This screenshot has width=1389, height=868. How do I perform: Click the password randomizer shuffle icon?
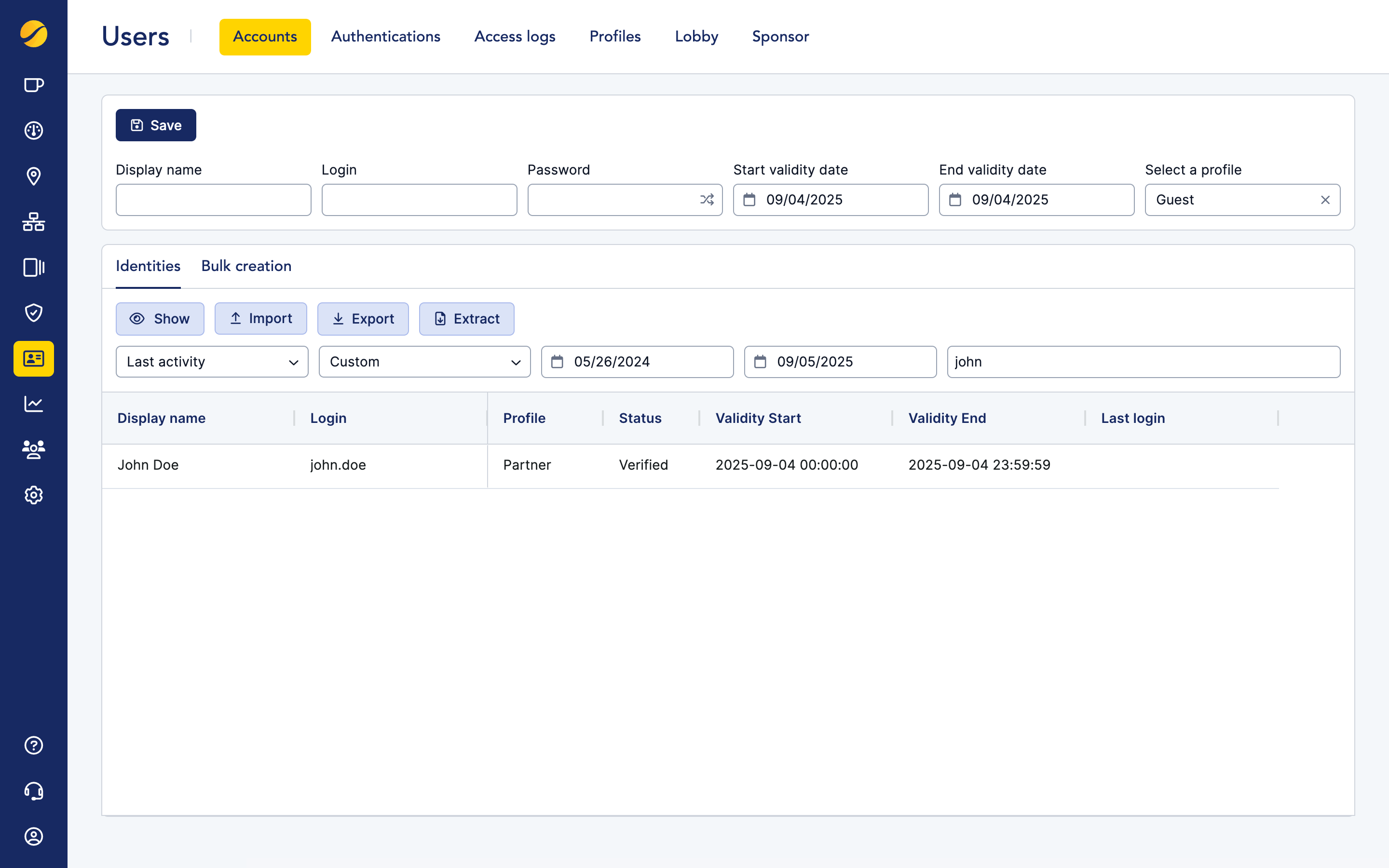click(706, 200)
